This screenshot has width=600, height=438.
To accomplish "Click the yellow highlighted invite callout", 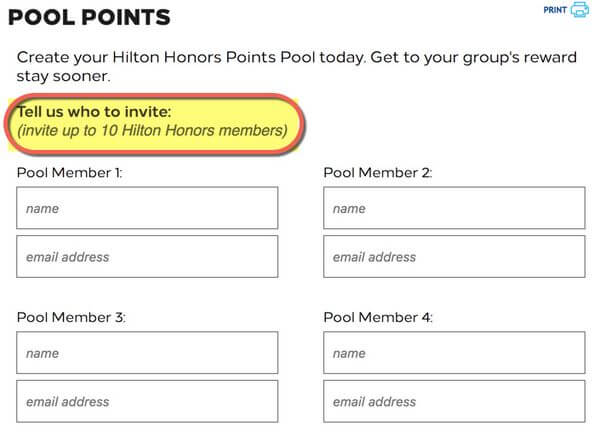I will 155,124.
